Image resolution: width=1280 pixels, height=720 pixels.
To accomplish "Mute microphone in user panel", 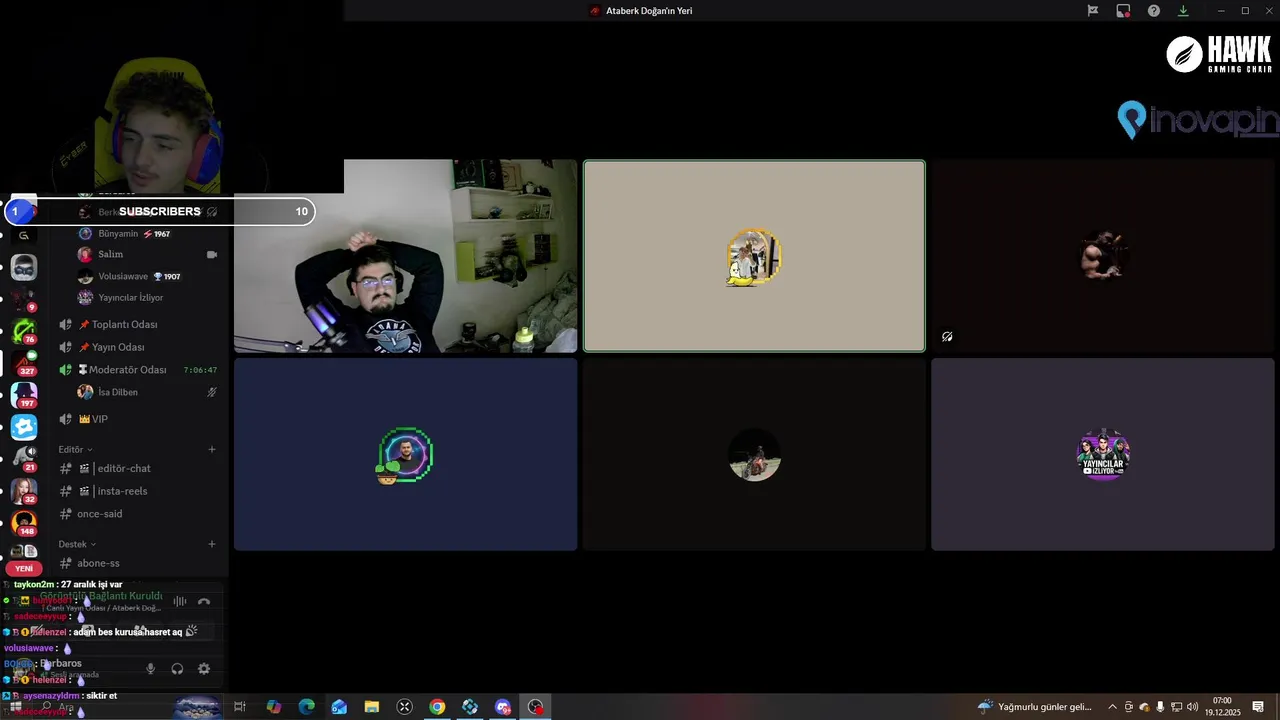I will [x=151, y=669].
